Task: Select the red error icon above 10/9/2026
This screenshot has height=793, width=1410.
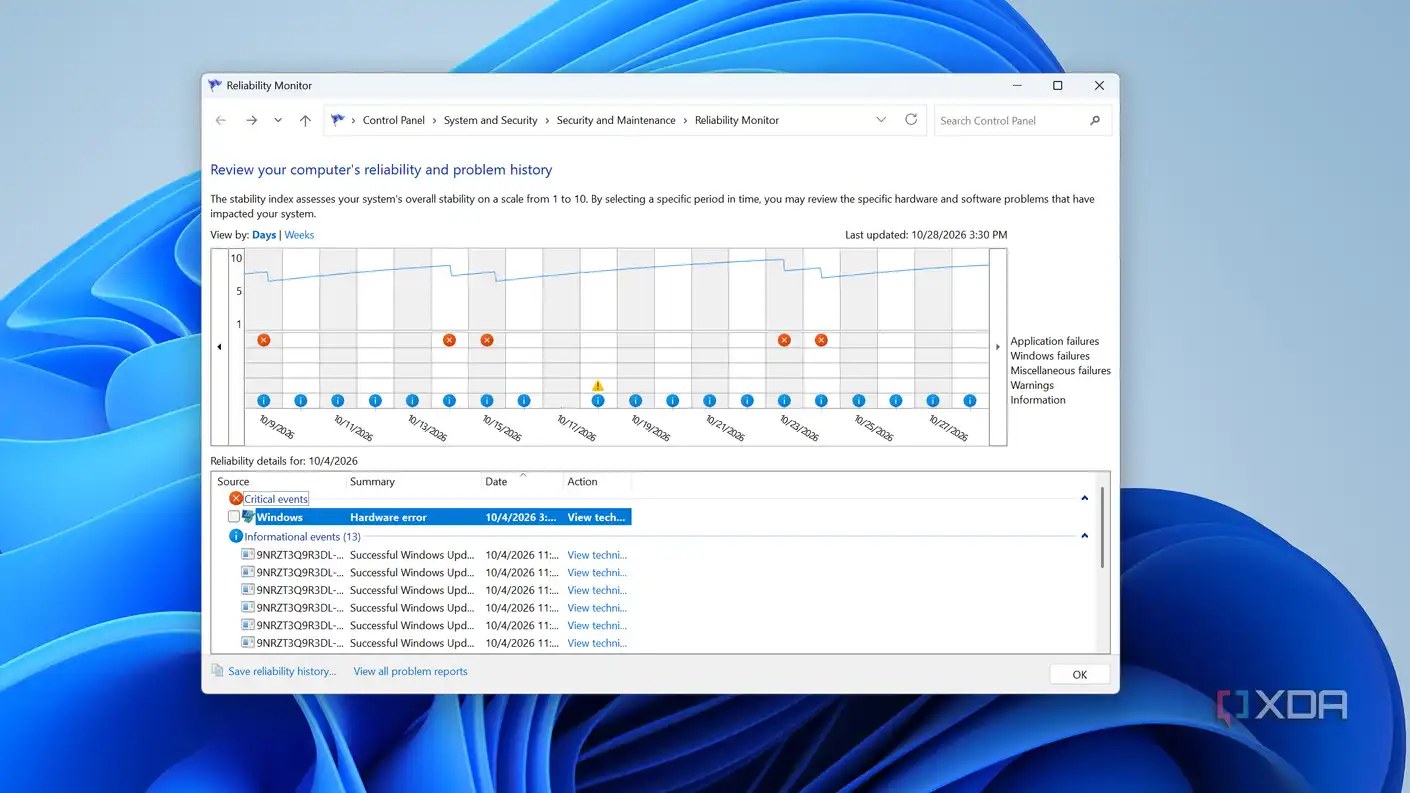Action: 264,340
